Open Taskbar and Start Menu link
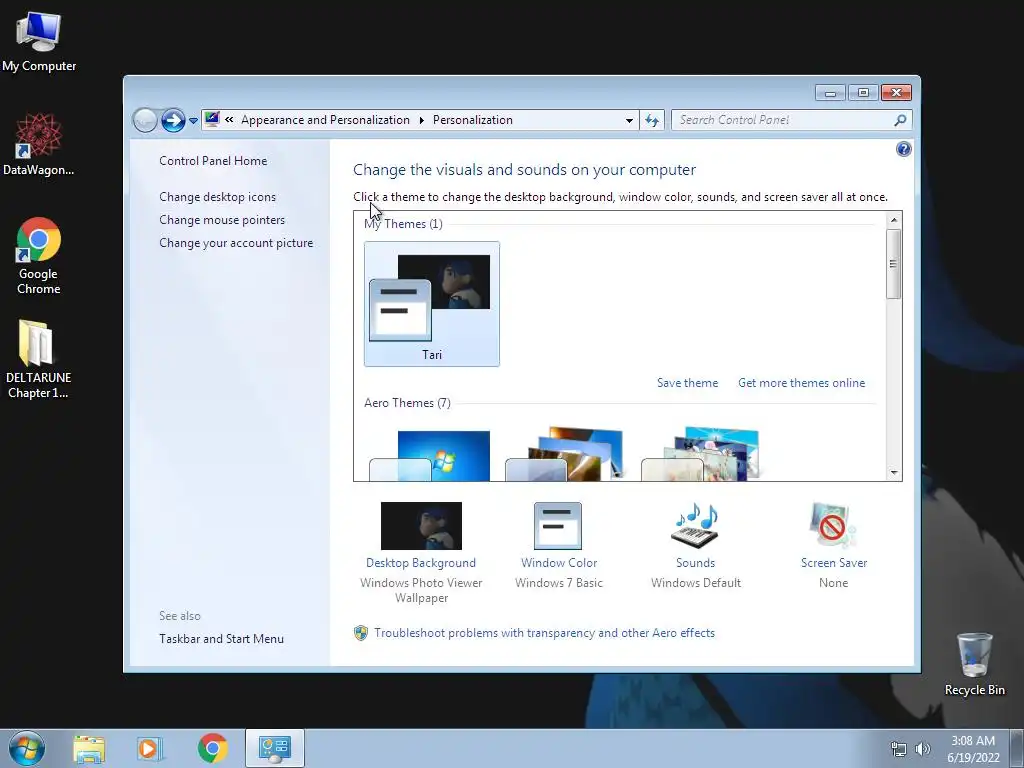 click(221, 639)
